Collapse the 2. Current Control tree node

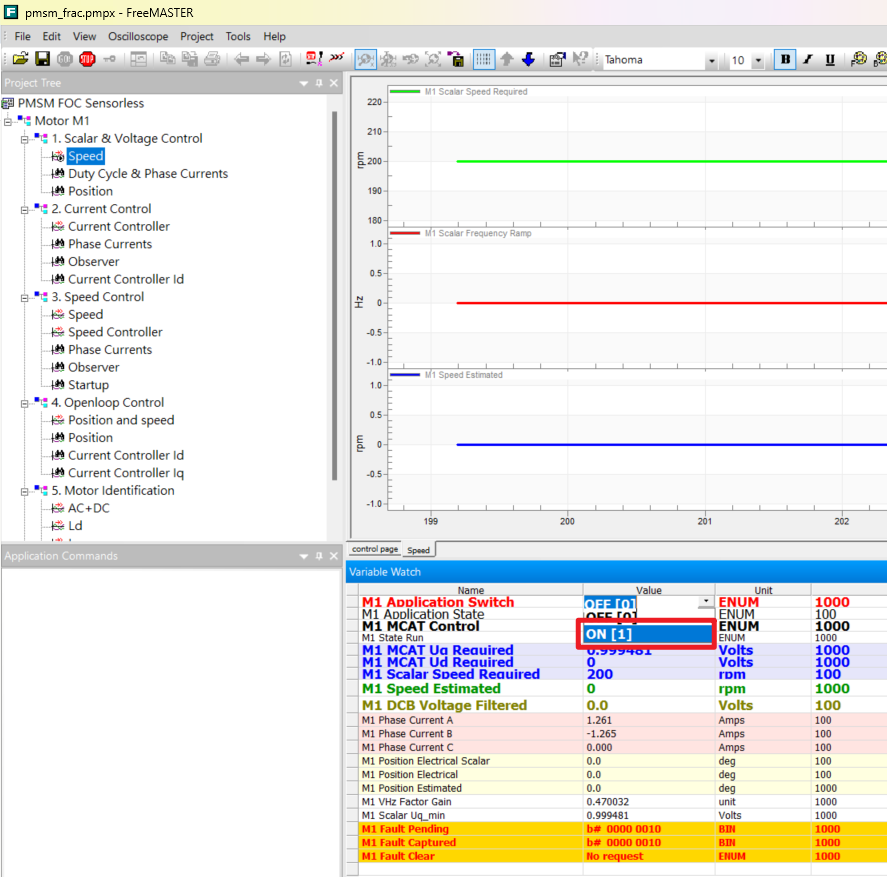click(24, 209)
